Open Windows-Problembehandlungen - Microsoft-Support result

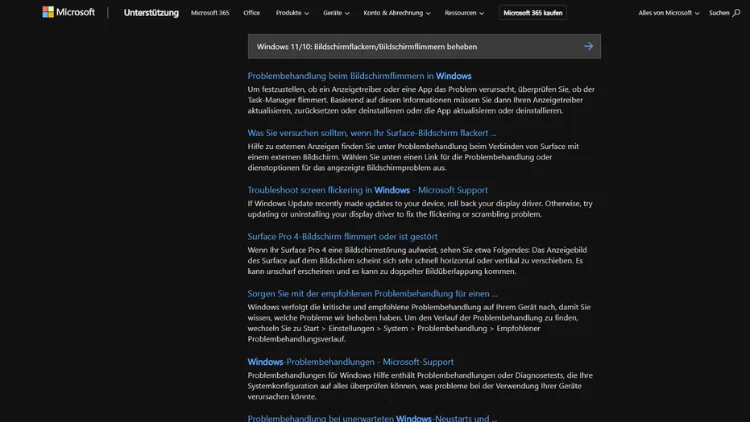(x=351, y=362)
